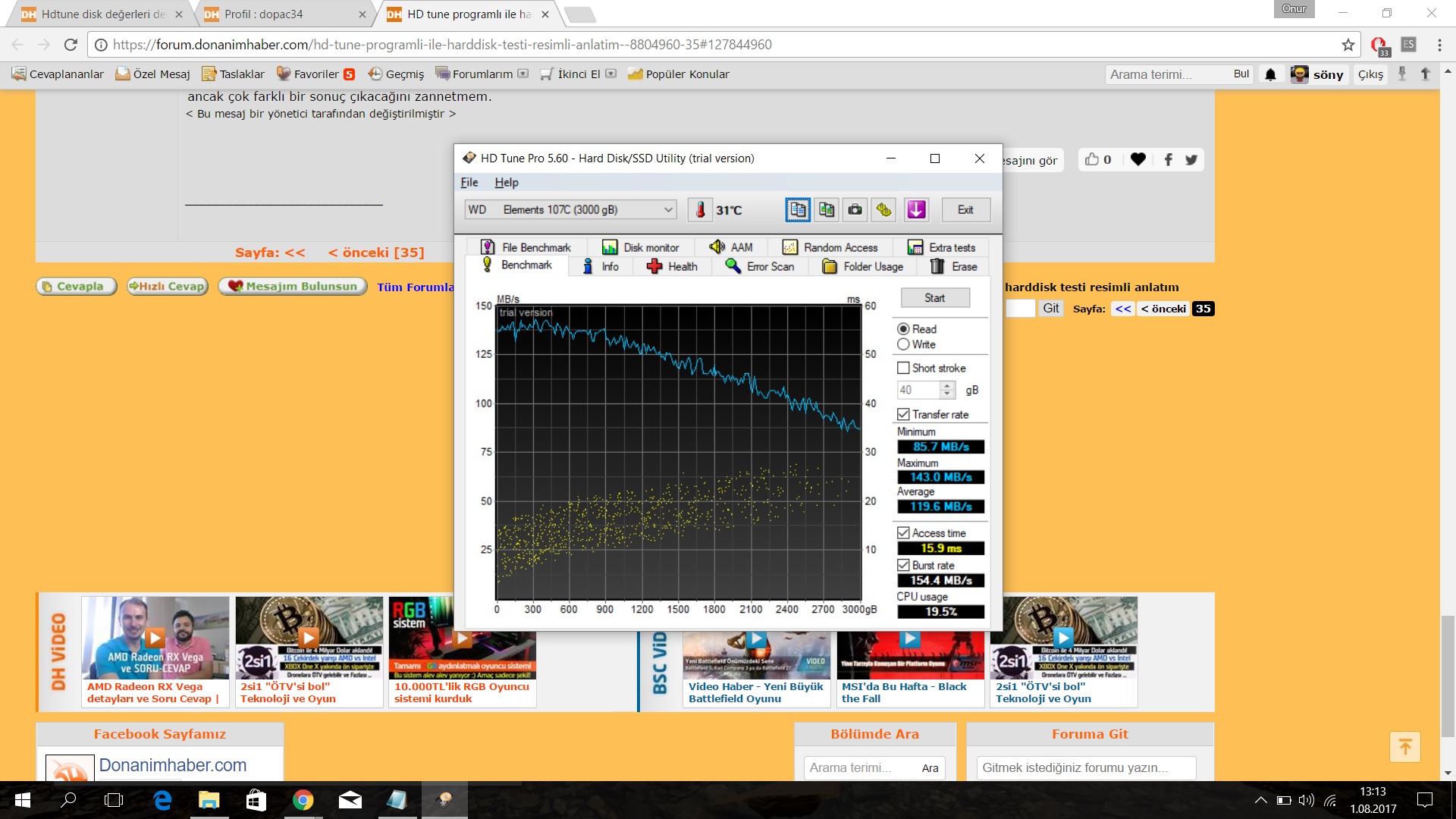
Task: Open the File menu in HD Tune
Action: [469, 182]
